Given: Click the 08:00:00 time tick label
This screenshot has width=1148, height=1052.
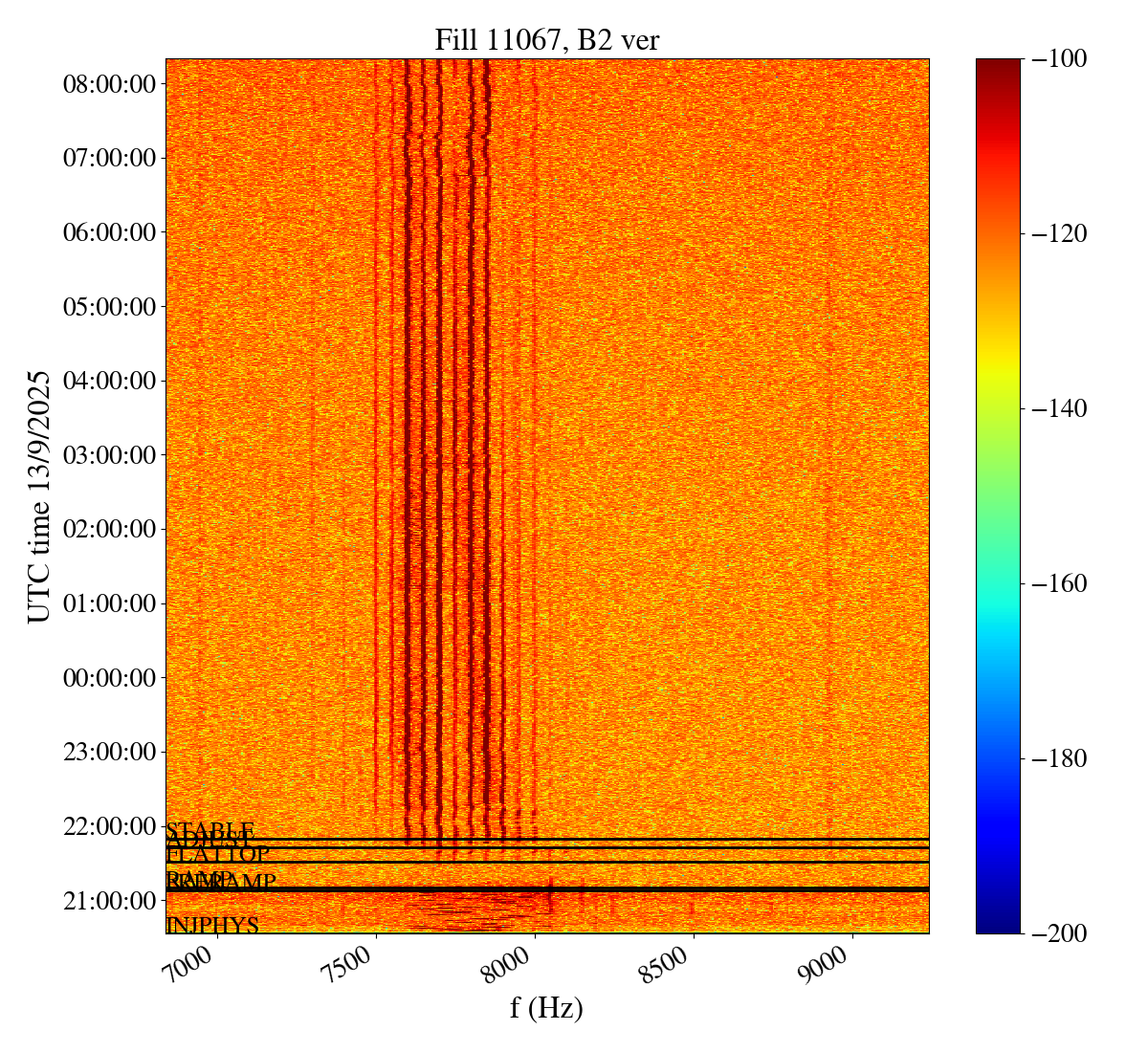Looking at the screenshot, I should pos(109,84).
